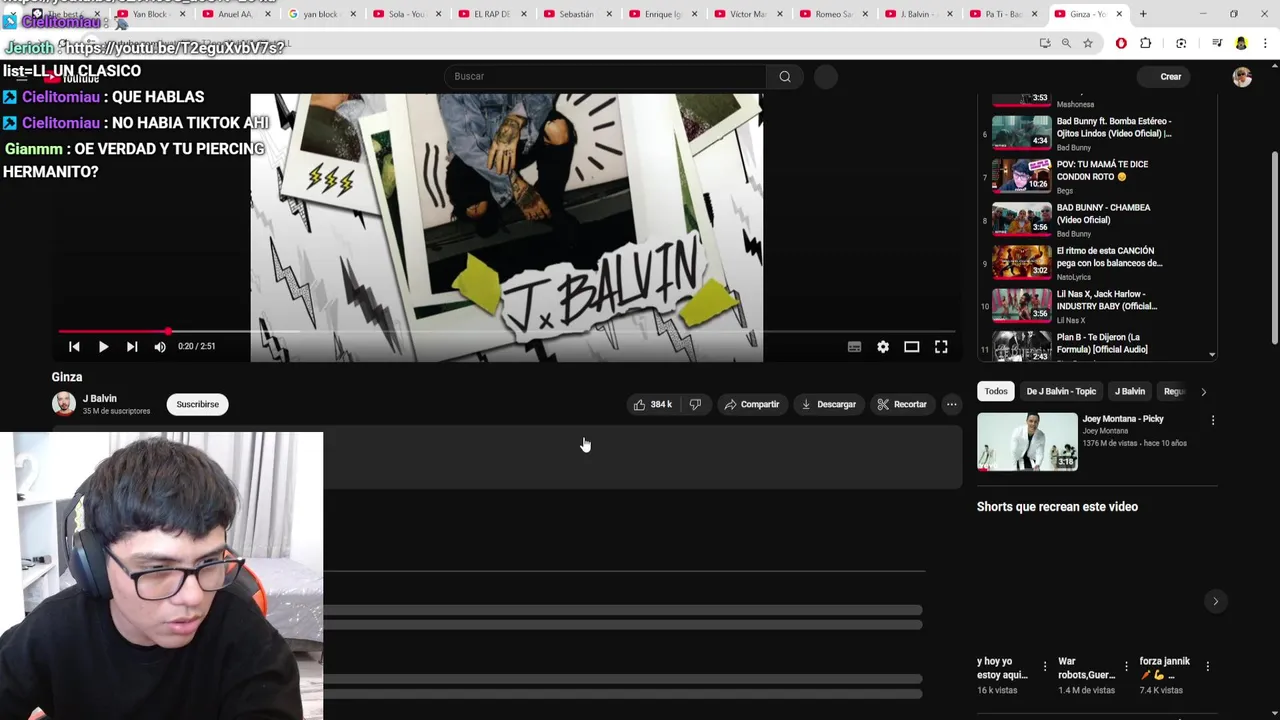Switch to the EL RAP DE browser tab

[x=491, y=14]
